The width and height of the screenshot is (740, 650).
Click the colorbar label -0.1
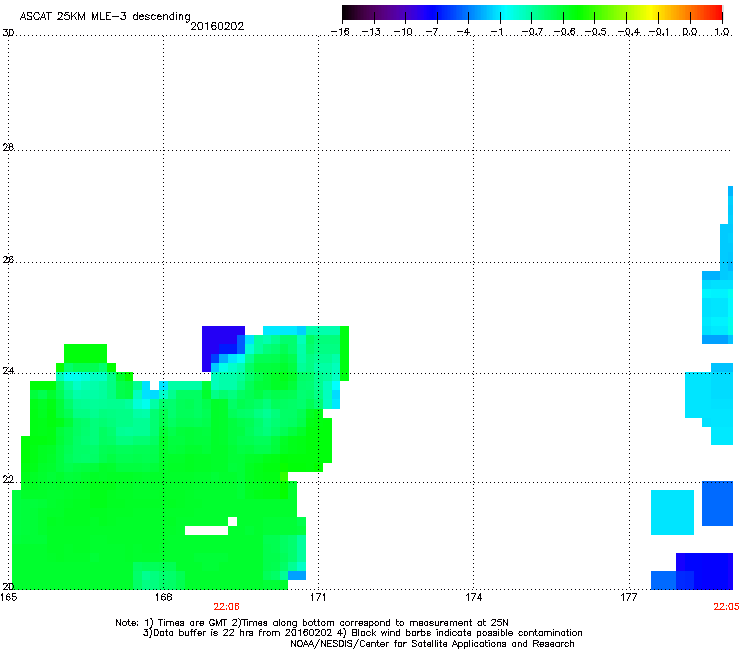(x=659, y=32)
